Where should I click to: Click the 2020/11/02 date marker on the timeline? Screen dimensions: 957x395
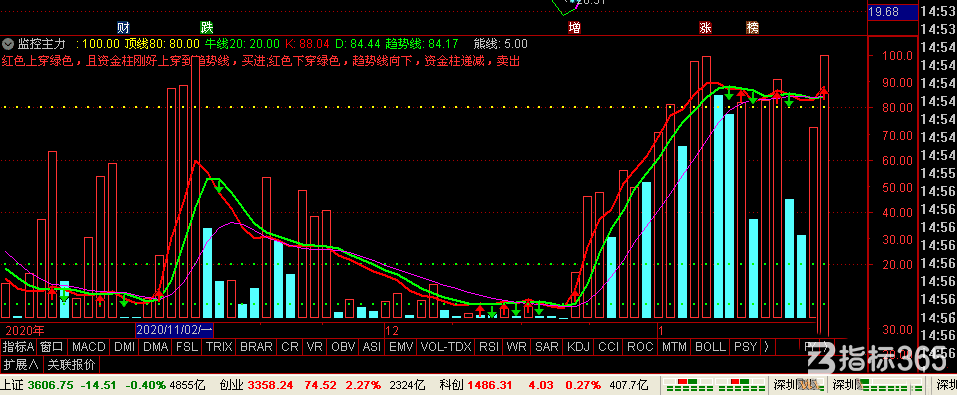(175, 330)
